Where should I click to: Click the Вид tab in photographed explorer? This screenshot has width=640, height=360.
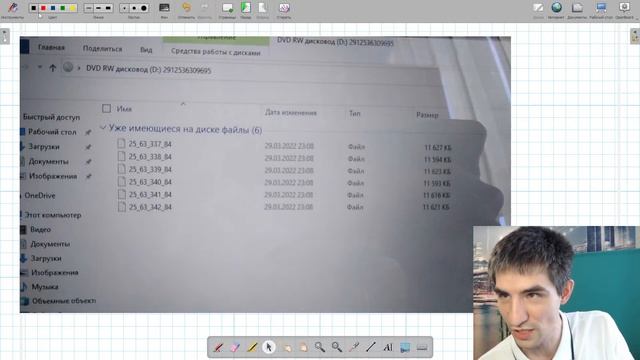146,50
